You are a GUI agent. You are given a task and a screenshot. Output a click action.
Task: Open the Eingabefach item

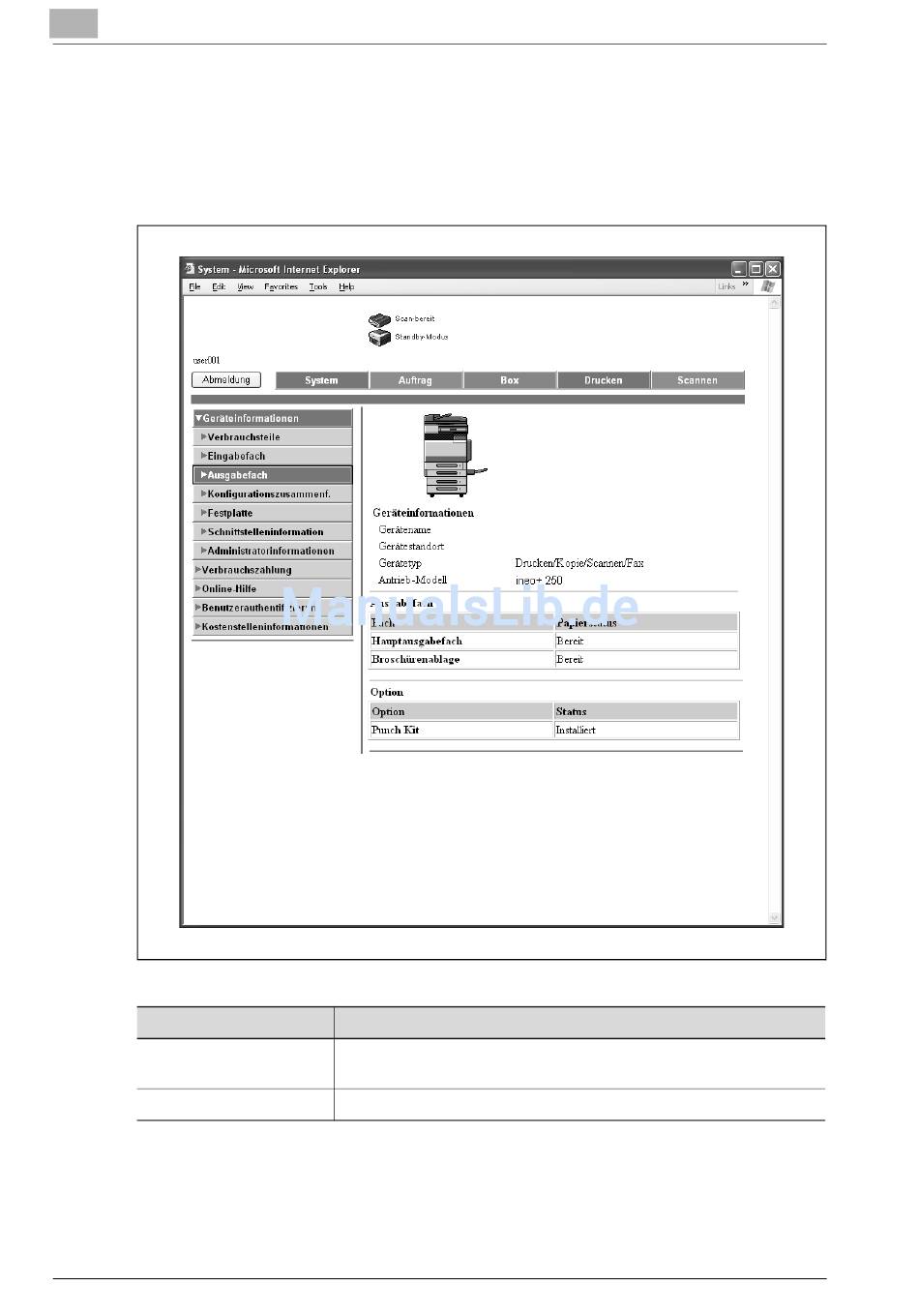pyautogui.click(x=273, y=456)
